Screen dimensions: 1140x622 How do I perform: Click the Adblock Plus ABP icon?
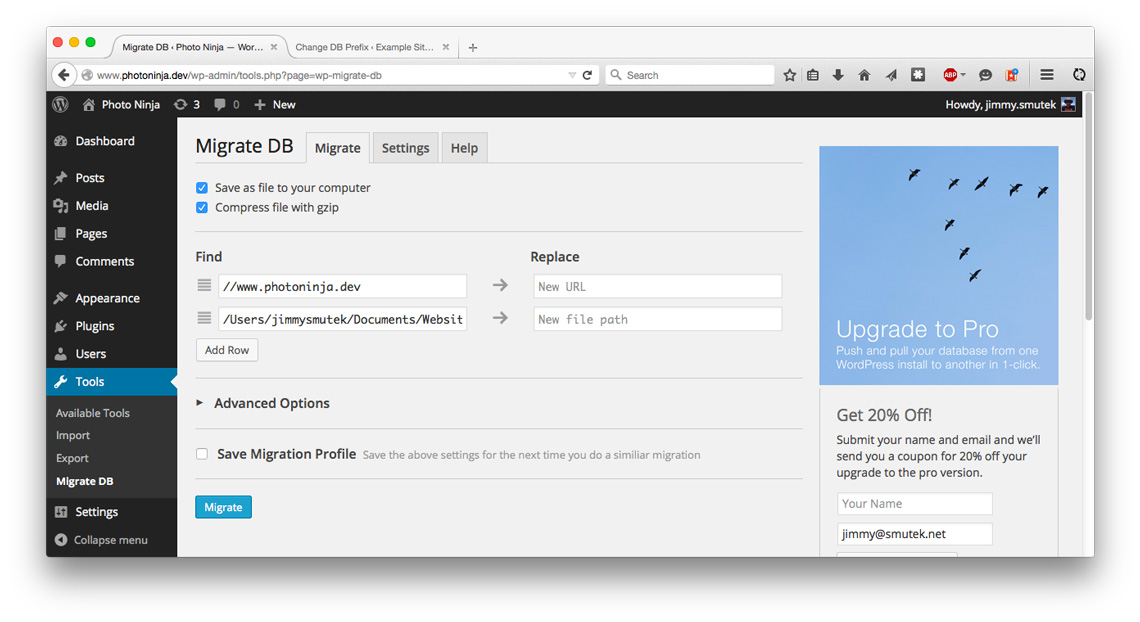point(950,75)
